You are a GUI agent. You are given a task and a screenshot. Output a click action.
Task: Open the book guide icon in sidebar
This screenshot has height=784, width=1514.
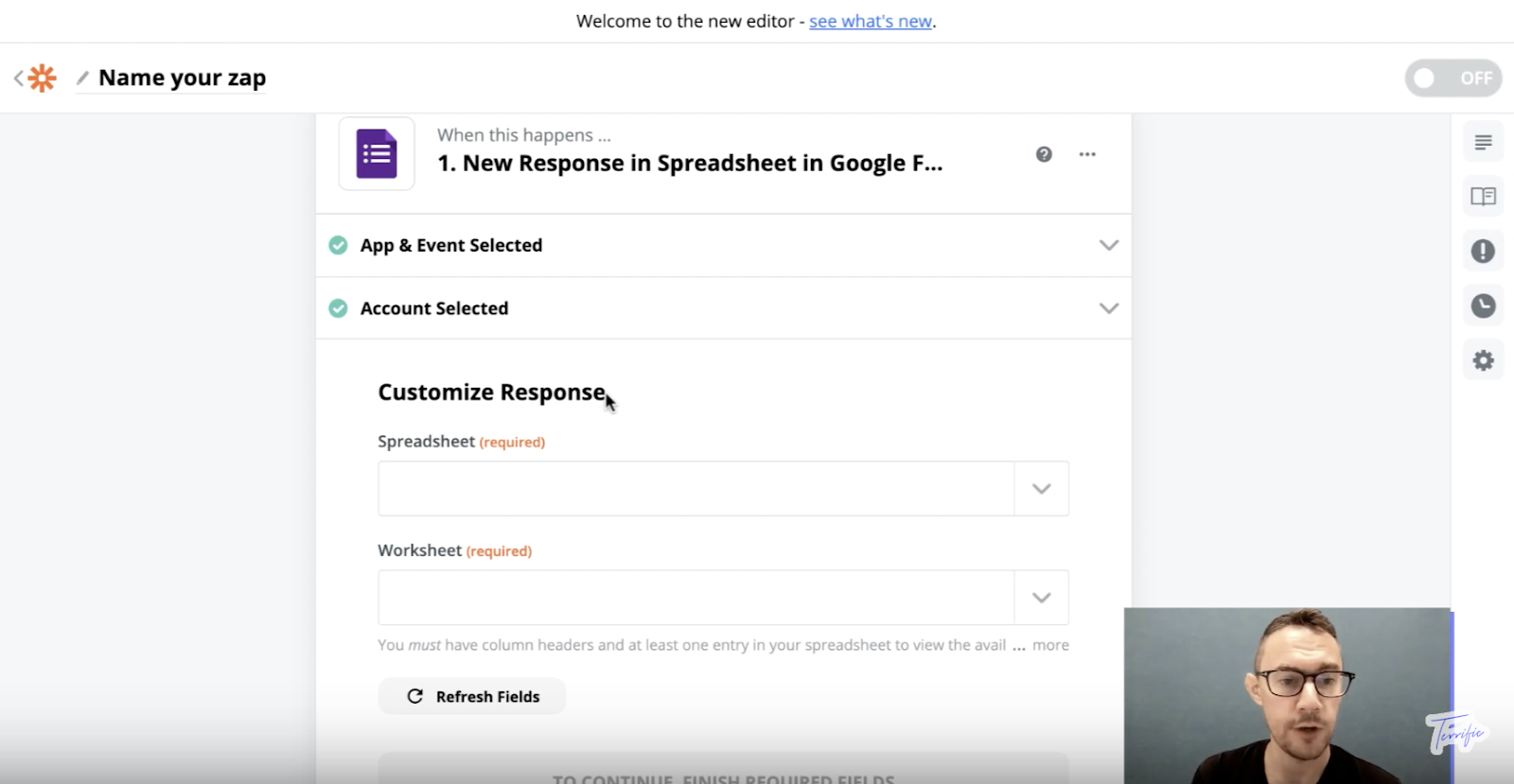click(1483, 197)
